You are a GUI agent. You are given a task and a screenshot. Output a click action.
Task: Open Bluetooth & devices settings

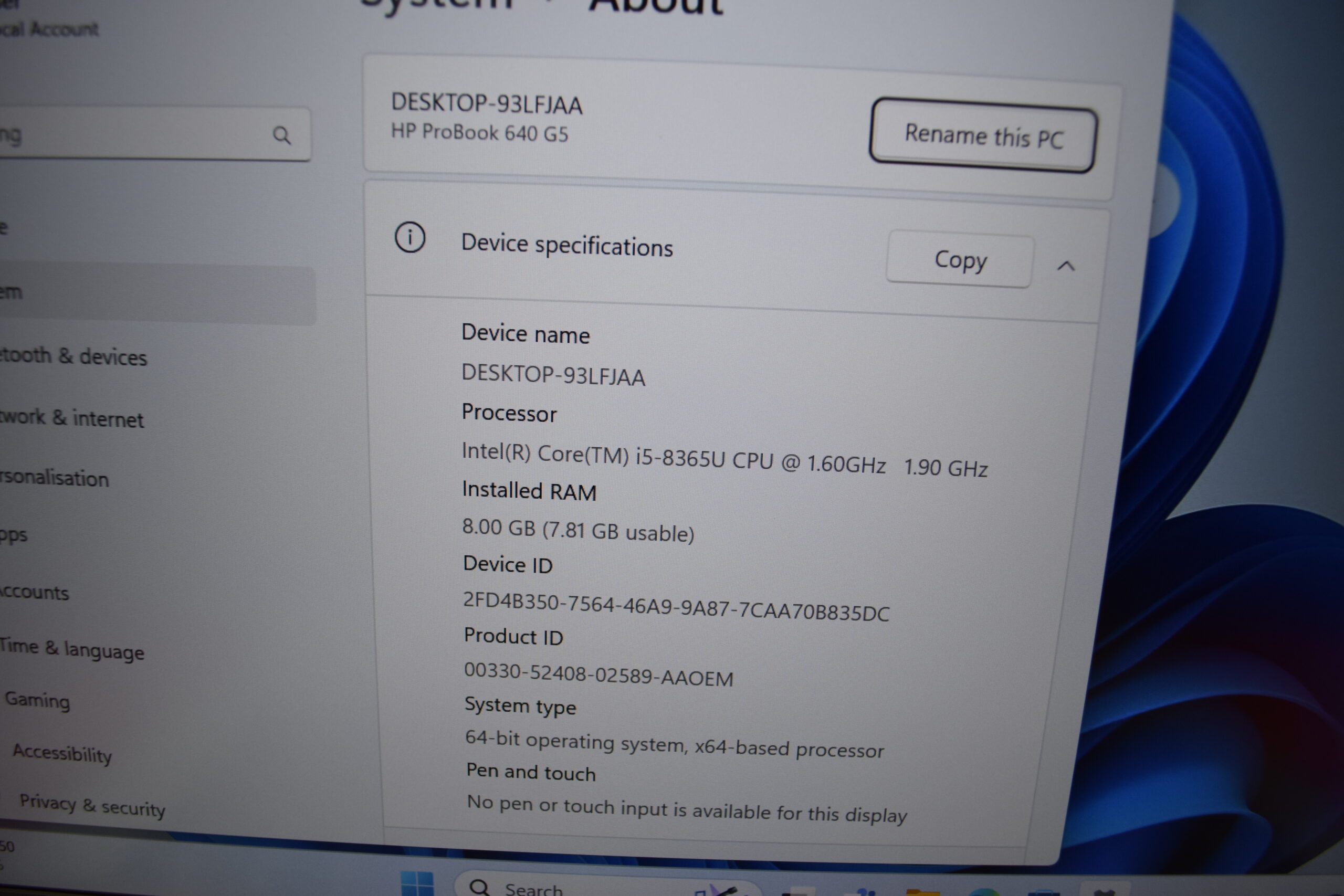click(73, 356)
